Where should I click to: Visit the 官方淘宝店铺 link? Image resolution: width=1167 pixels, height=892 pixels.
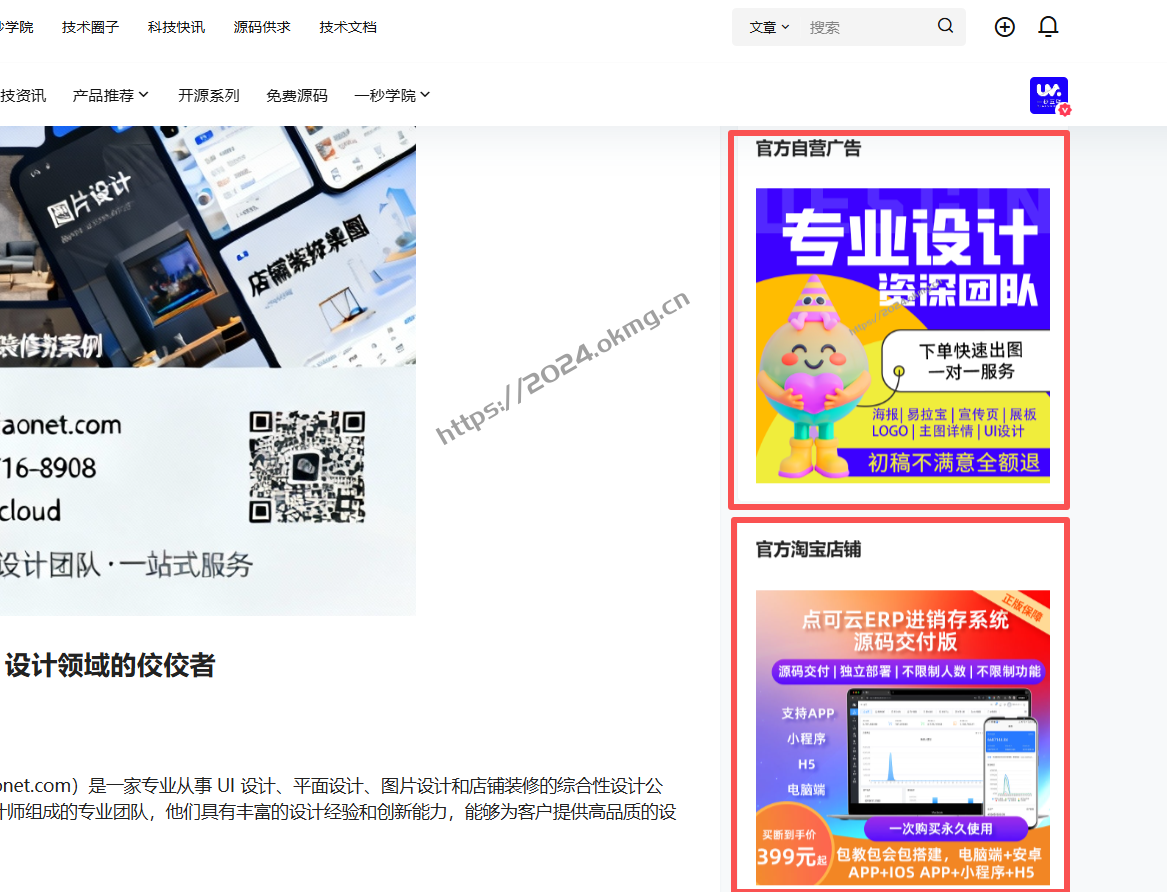point(807,549)
